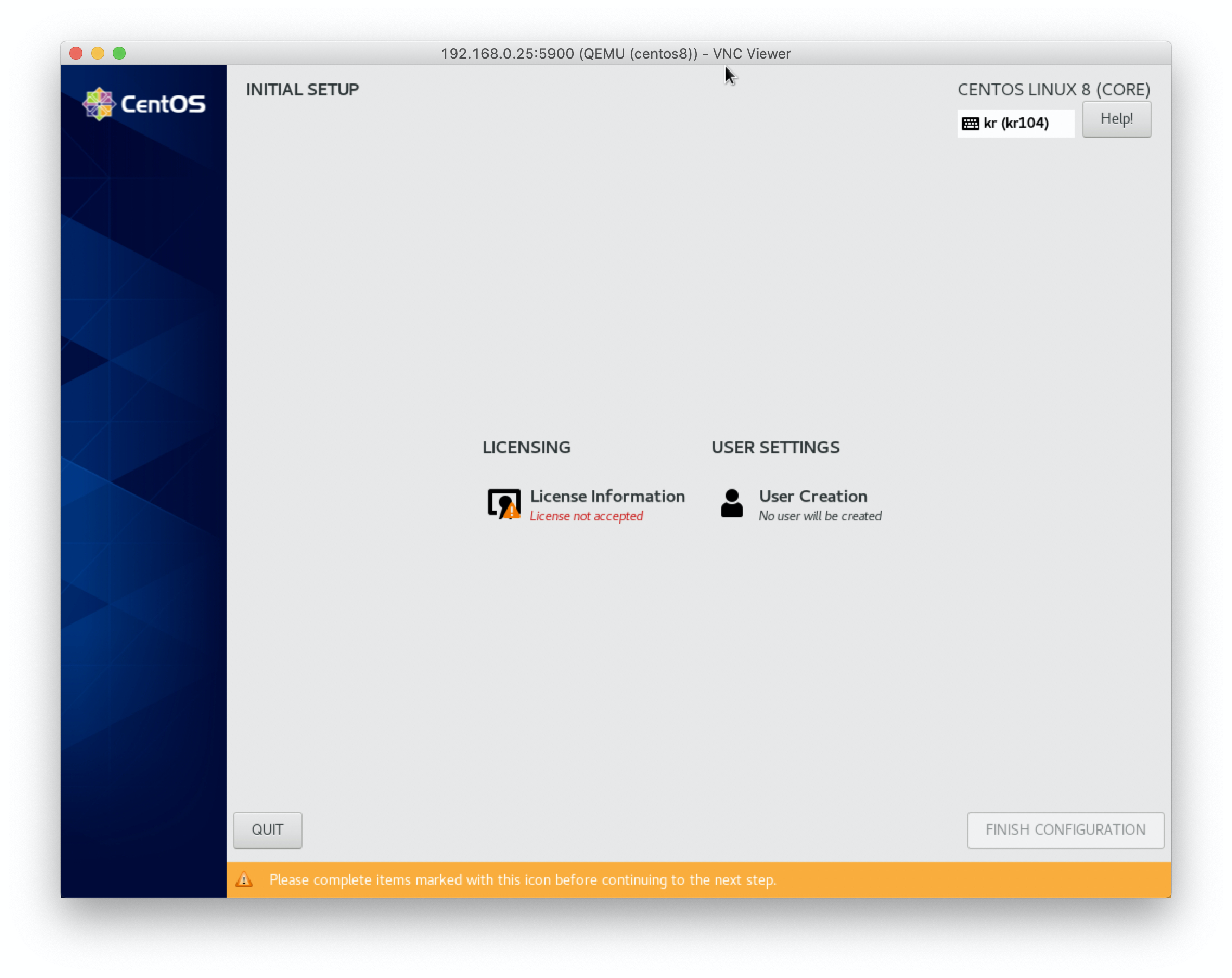Image resolution: width=1232 pixels, height=978 pixels.
Task: Click the green macOS zoom window button
Action: (x=119, y=53)
